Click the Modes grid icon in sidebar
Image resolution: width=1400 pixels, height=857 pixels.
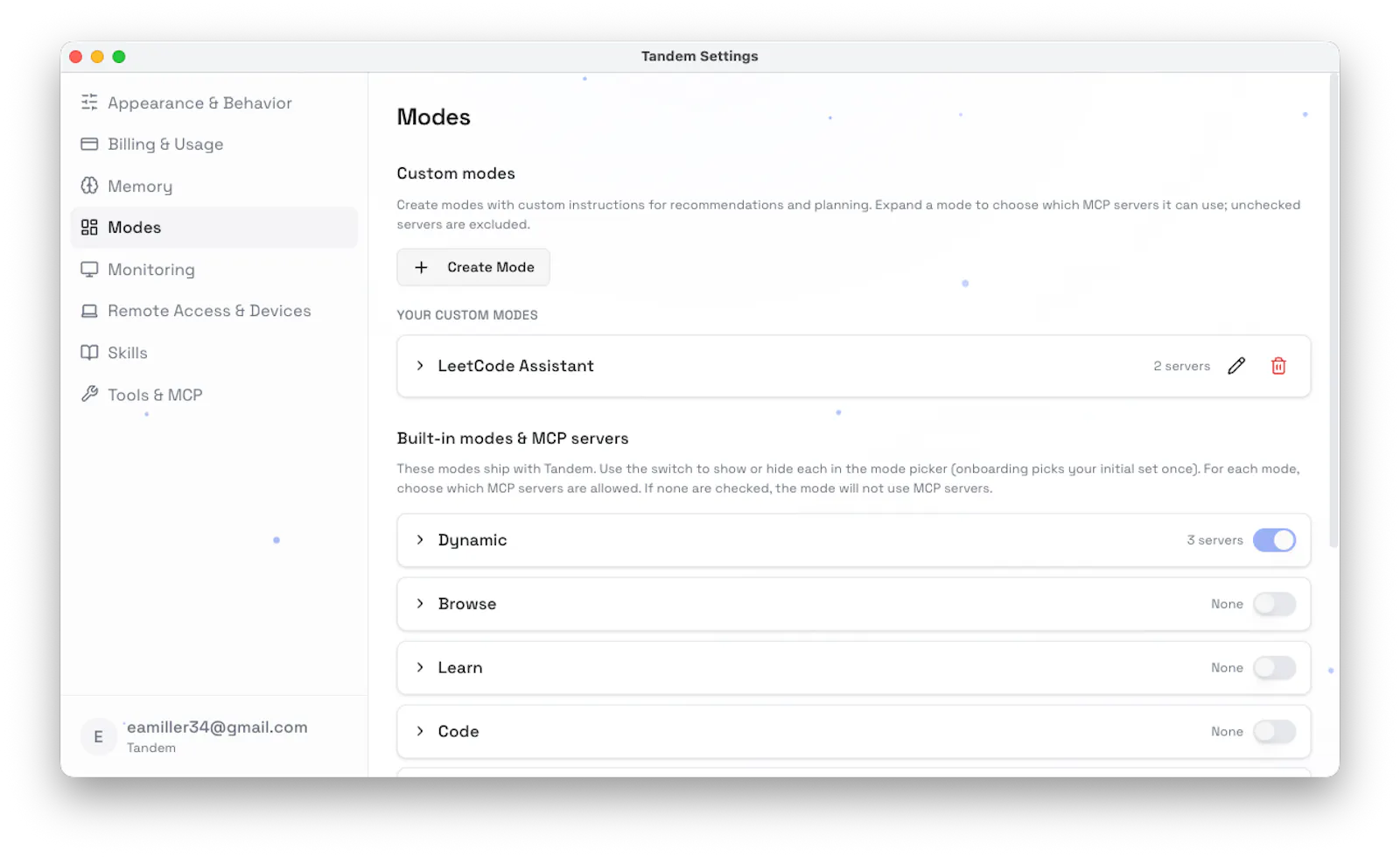[x=89, y=228]
